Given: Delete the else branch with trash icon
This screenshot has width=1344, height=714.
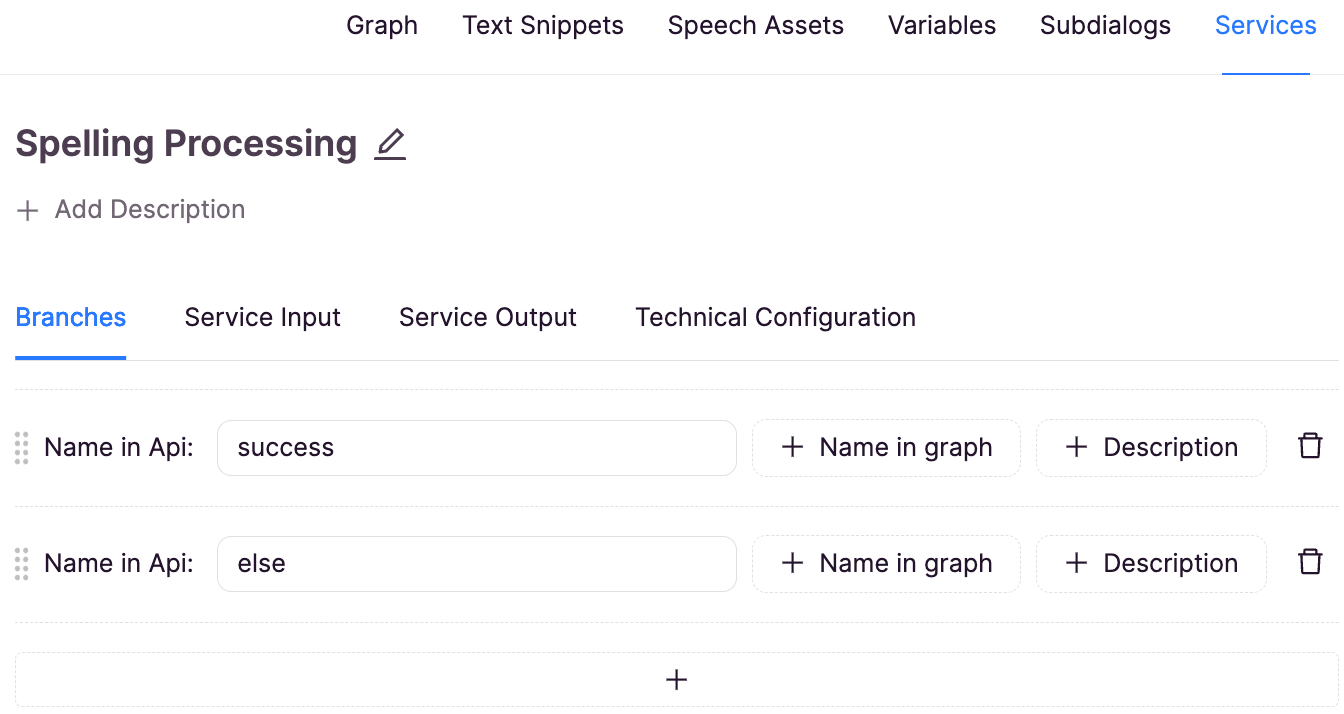Looking at the screenshot, I should click(x=1310, y=562).
